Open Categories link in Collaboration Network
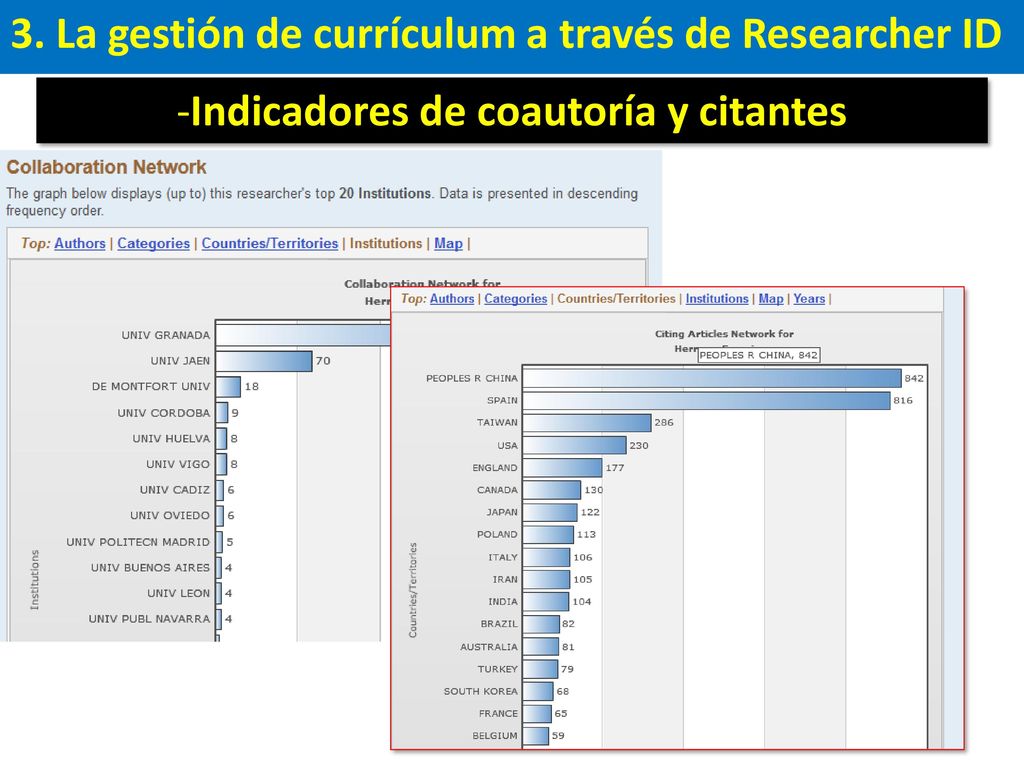 [x=153, y=244]
